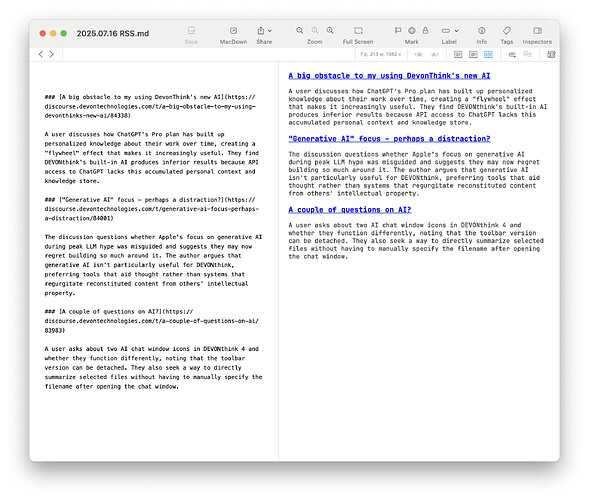Toggle the flag mark
This screenshot has height=500, width=589.
[x=398, y=30]
